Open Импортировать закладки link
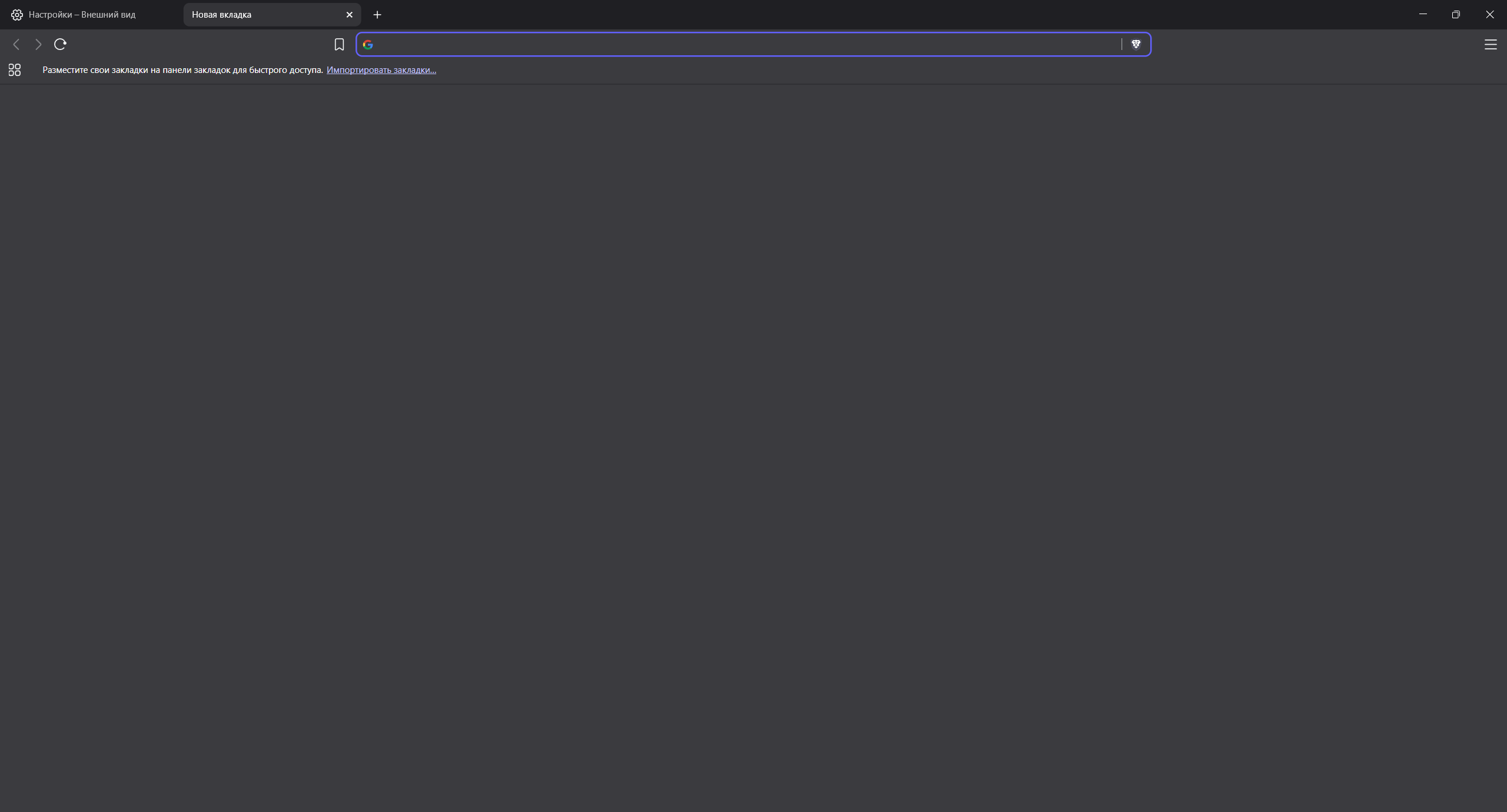Viewport: 1507px width, 812px height. pos(381,69)
